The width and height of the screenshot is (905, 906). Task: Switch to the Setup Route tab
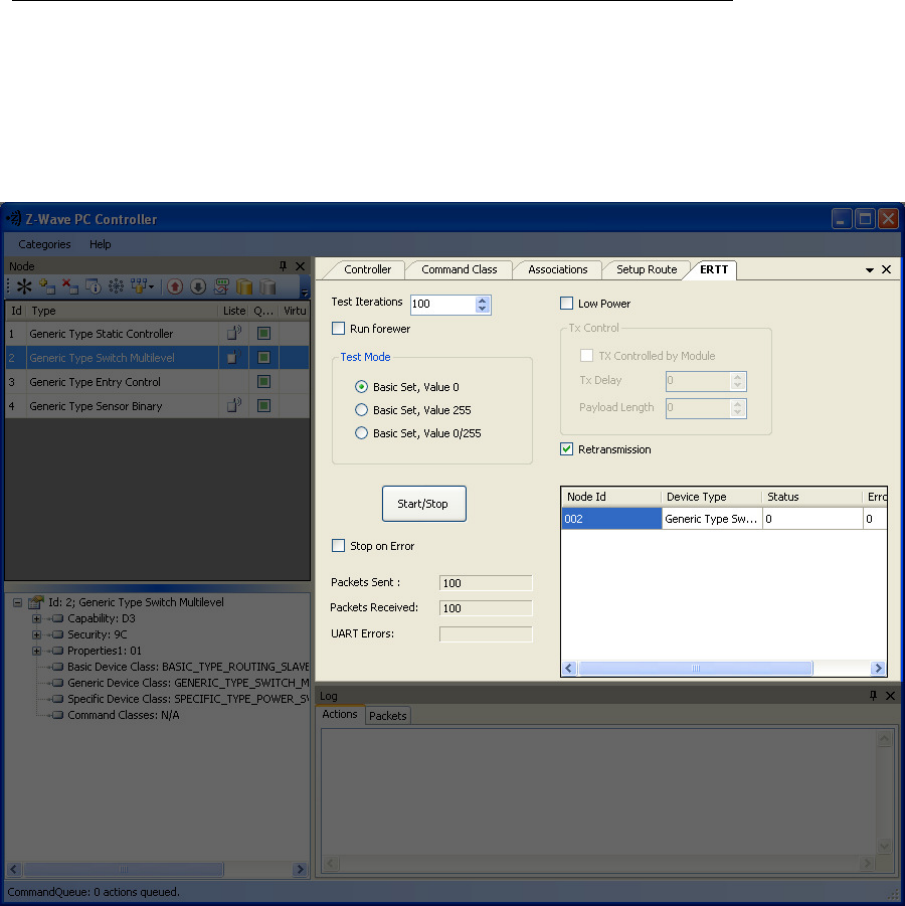click(x=646, y=269)
